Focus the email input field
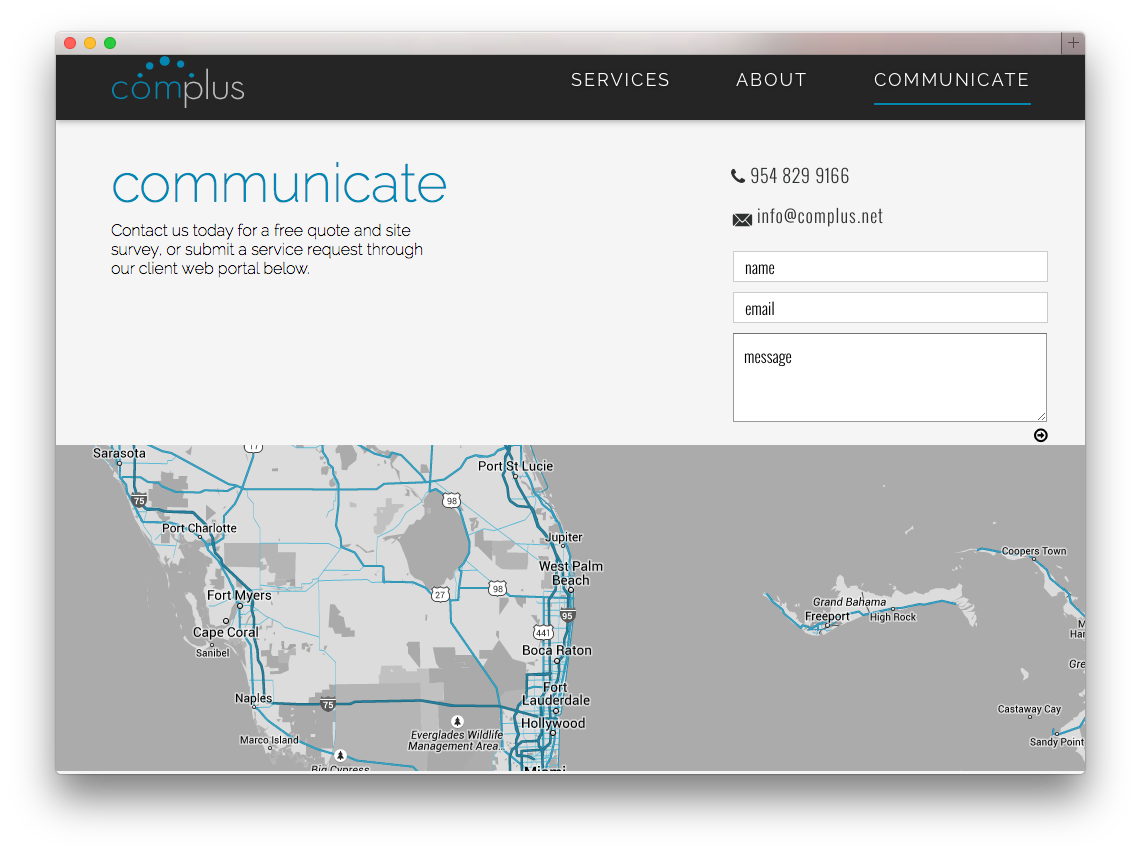The width and height of the screenshot is (1141, 854). click(x=890, y=308)
